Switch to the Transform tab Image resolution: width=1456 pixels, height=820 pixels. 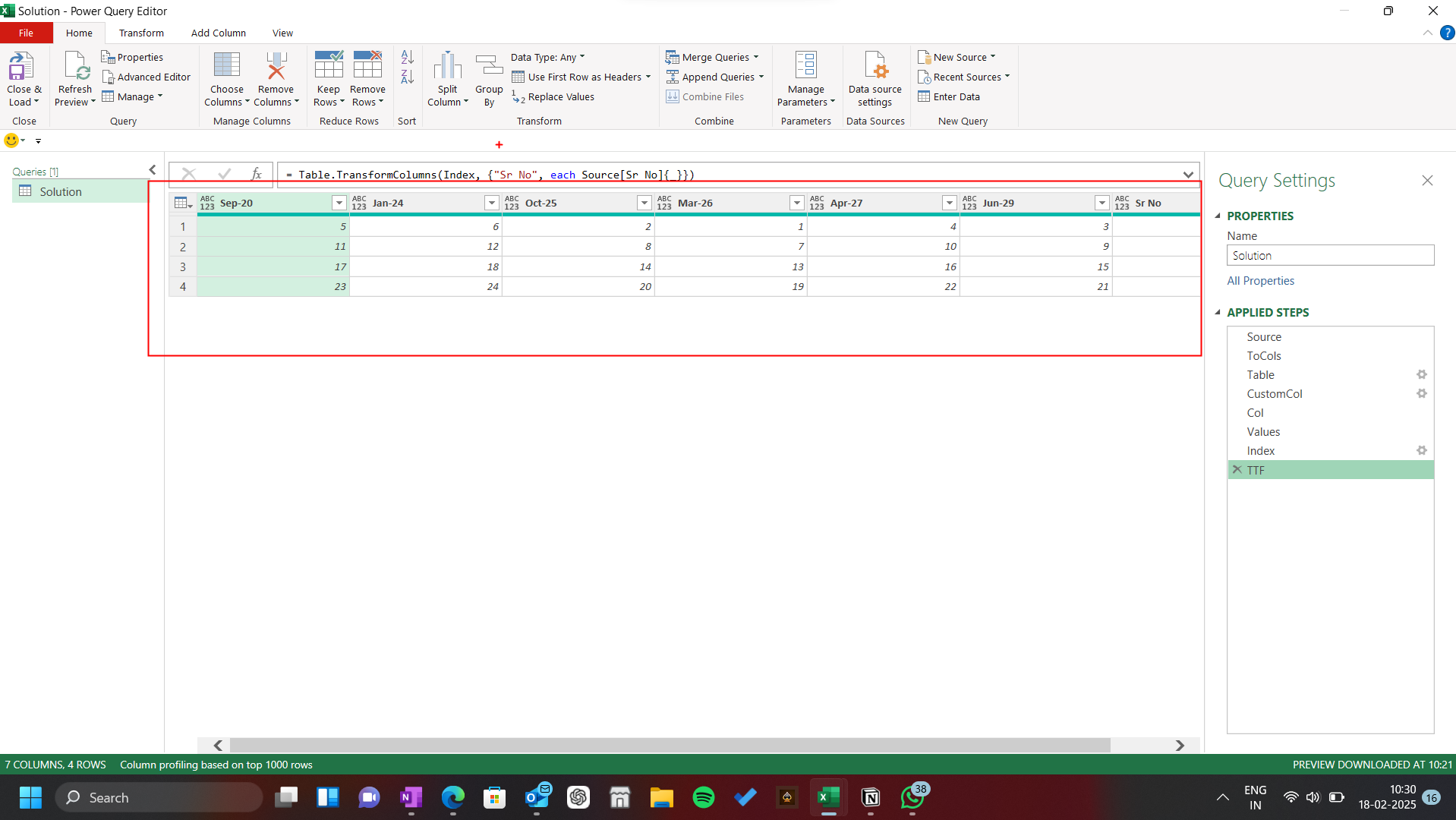(x=141, y=33)
